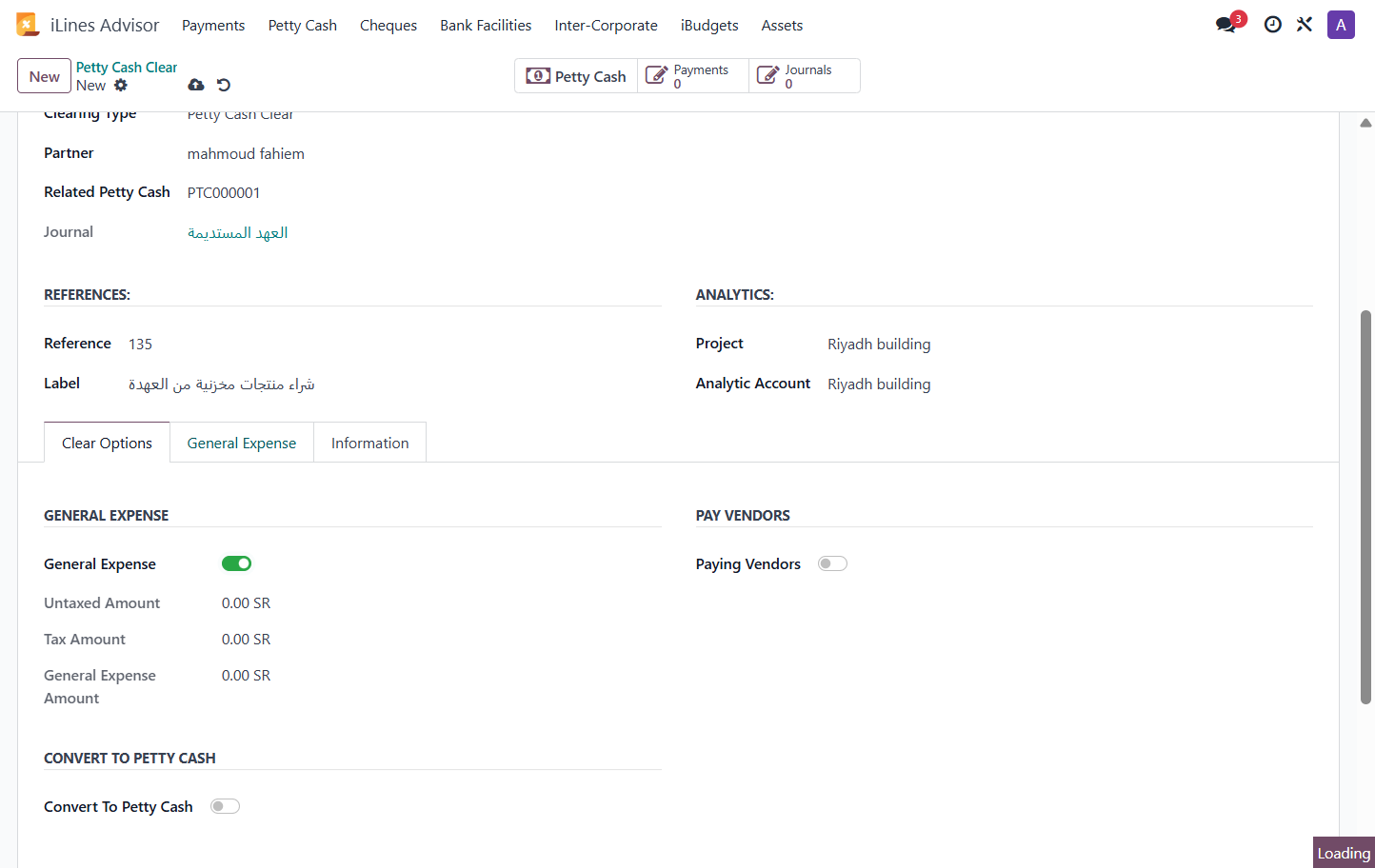Open the Assets menu
The width and height of the screenshot is (1375, 868).
(782, 26)
